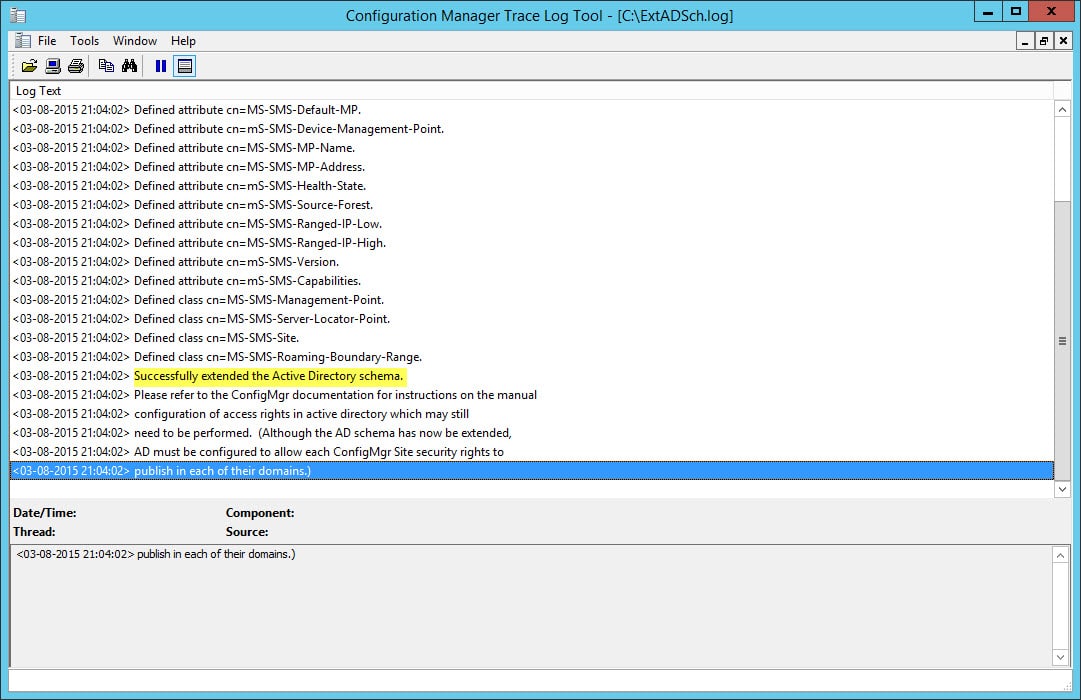Copy selected lines with copy icon
This screenshot has width=1081, height=700.
[x=105, y=66]
